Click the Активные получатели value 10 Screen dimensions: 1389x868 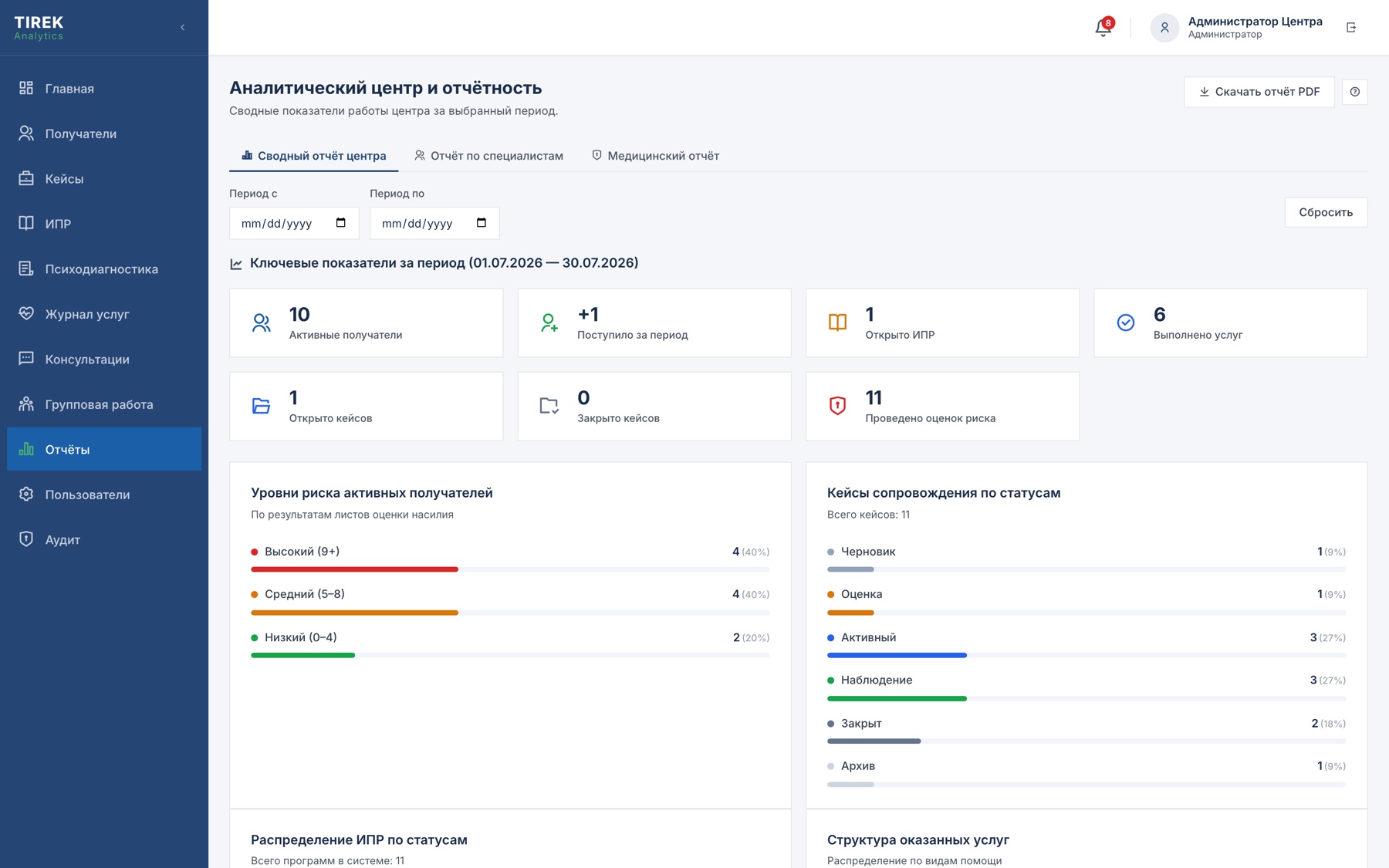click(x=299, y=315)
